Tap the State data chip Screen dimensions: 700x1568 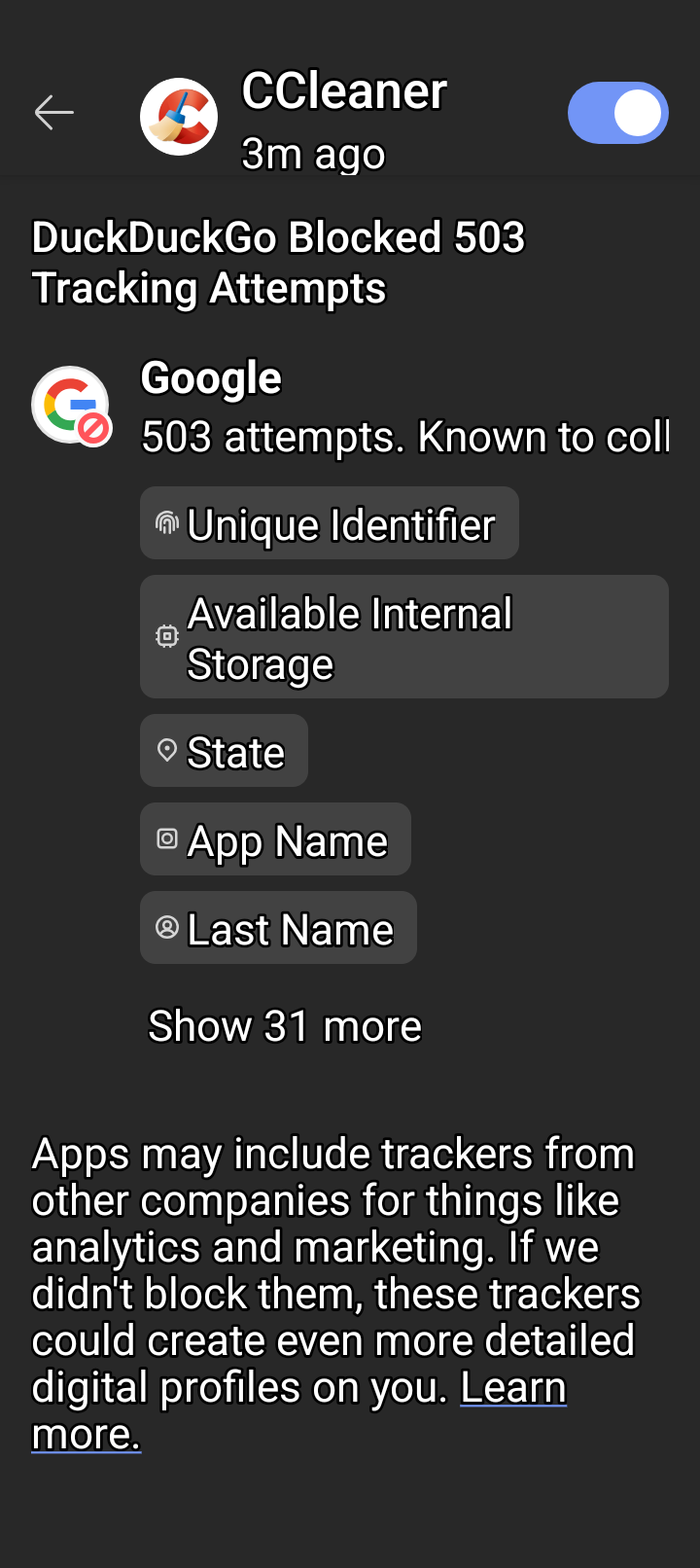224,751
